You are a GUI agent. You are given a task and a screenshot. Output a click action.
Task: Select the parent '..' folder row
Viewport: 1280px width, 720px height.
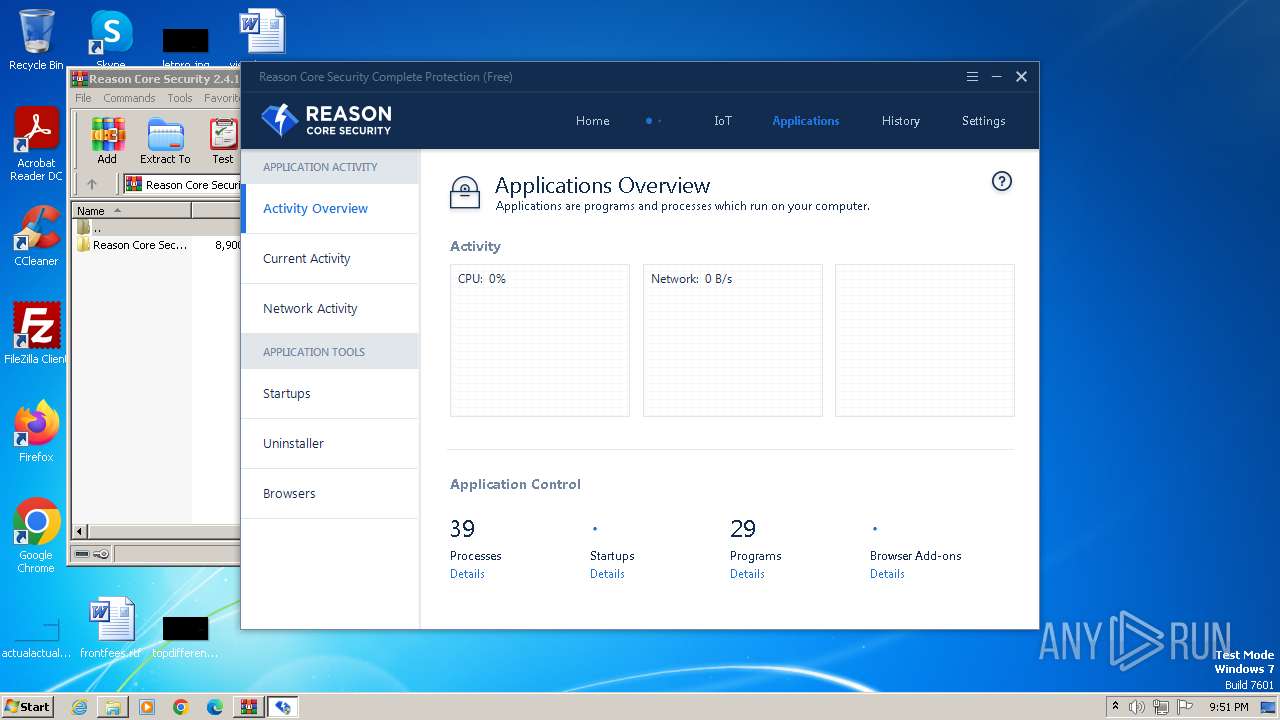coord(156,228)
